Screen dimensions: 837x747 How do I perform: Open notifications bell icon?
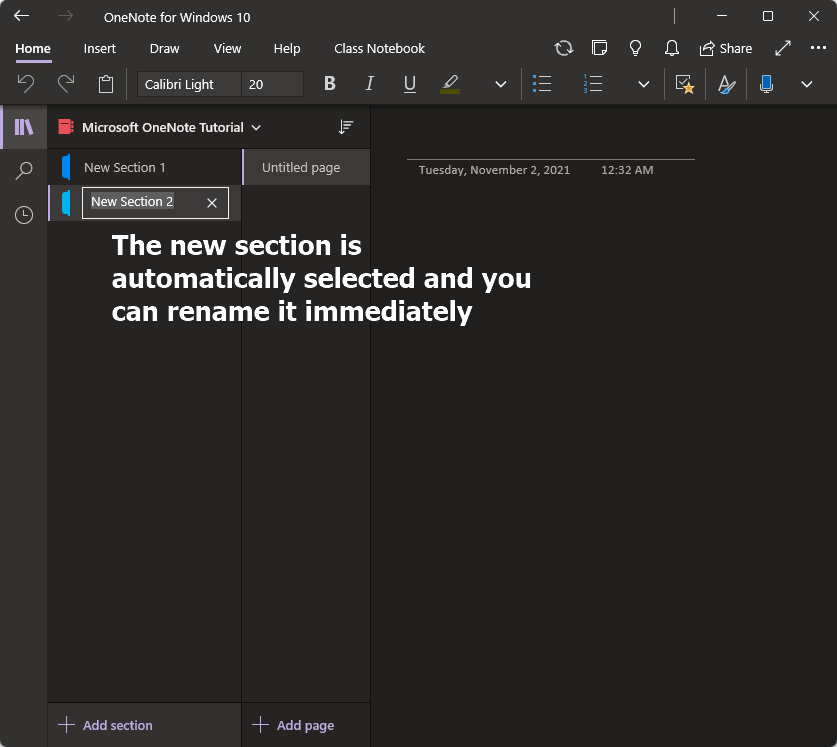point(672,49)
